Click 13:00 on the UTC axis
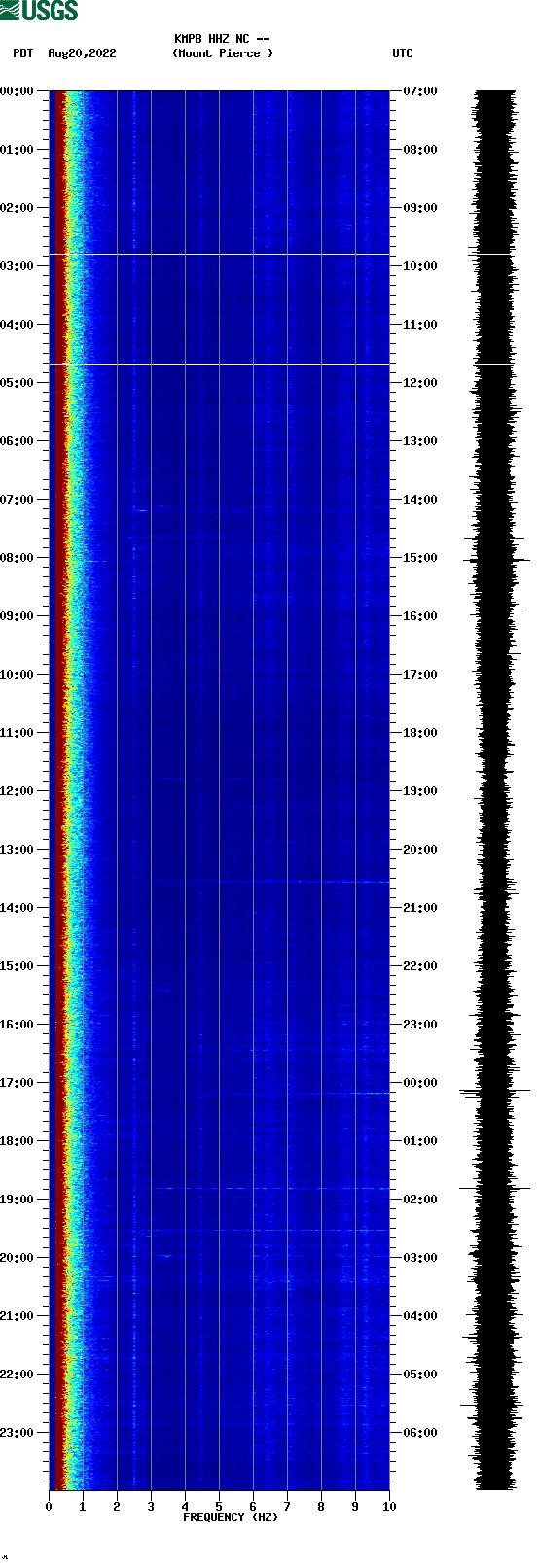 click(420, 441)
